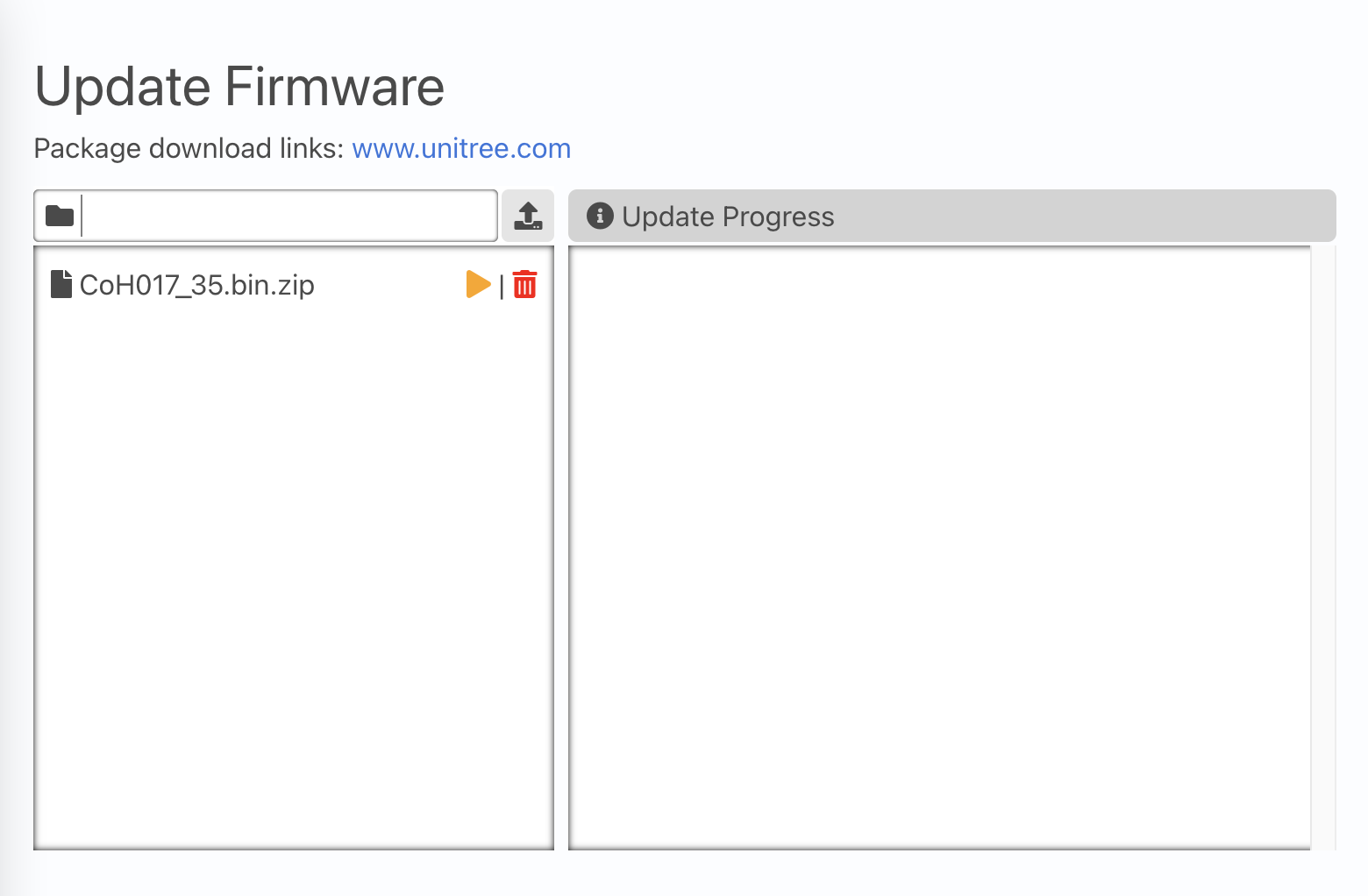This screenshot has width=1368, height=896.
Task: Click the upload firmware button
Action: click(x=528, y=216)
